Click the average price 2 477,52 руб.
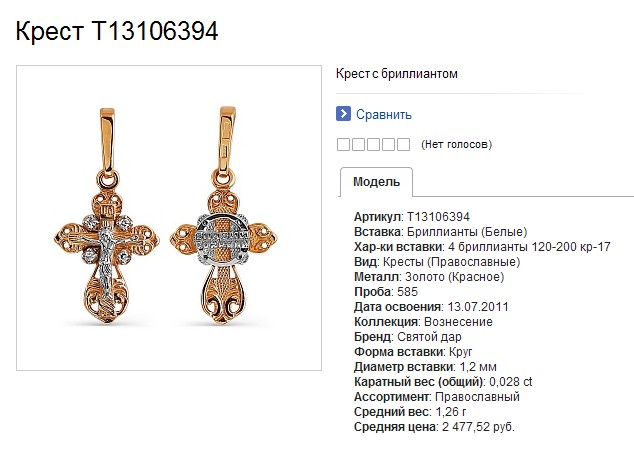The height and width of the screenshot is (454, 634). tap(478, 427)
